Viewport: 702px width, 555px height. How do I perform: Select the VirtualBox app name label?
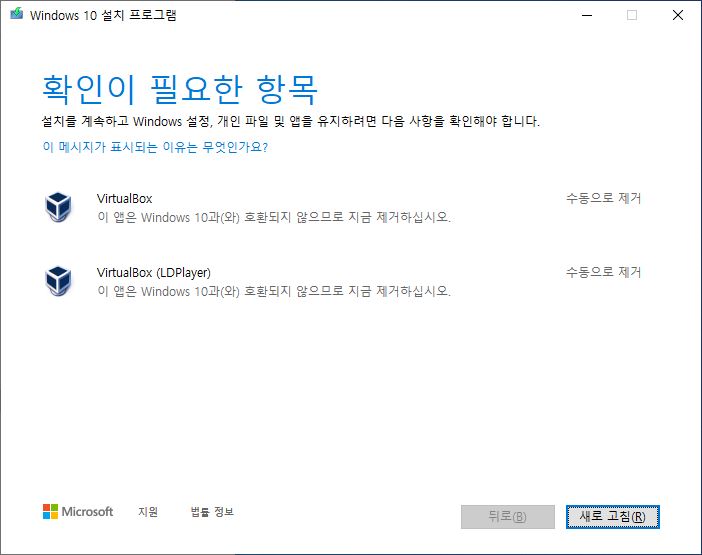(124, 198)
